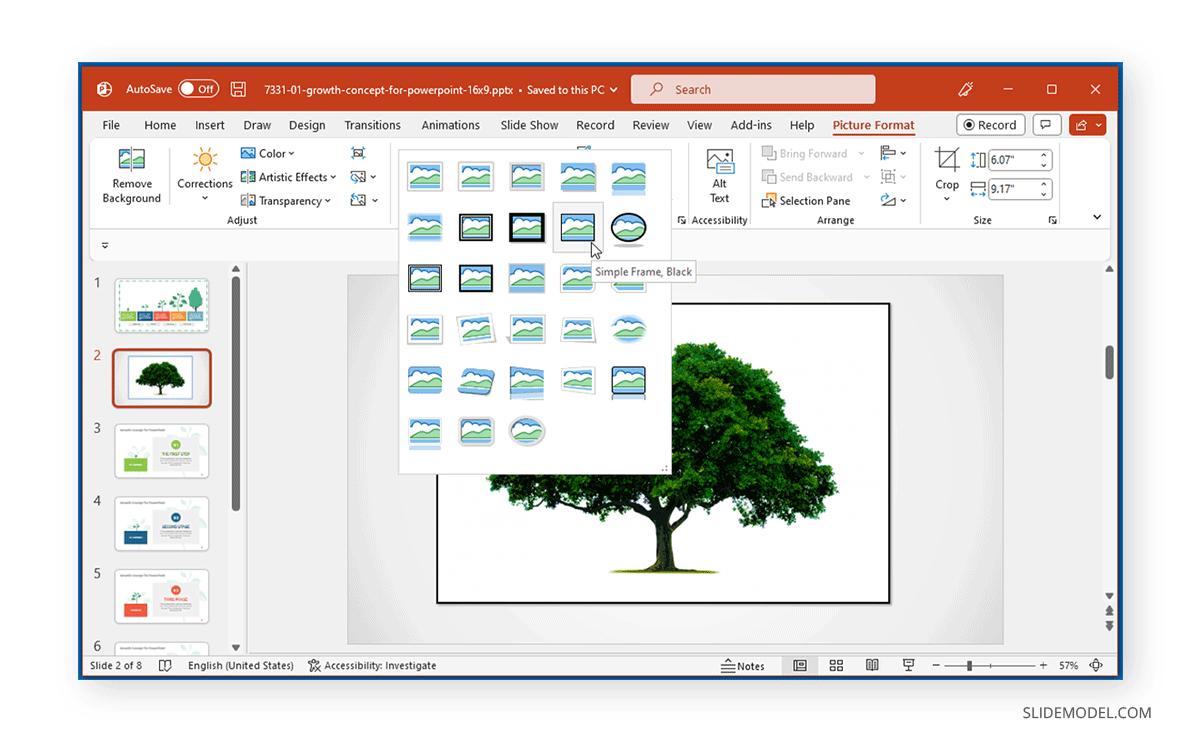Start Slide Show from status bar
The height and width of the screenshot is (743, 1200).
coord(908,665)
